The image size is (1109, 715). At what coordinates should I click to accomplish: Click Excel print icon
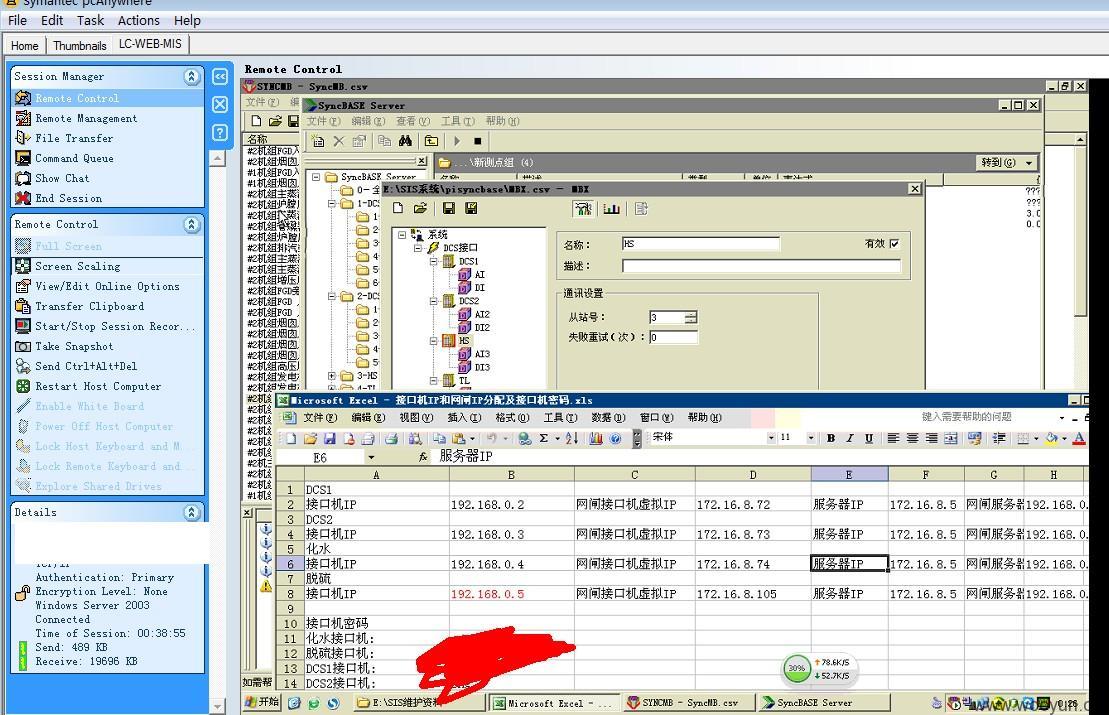[391, 438]
